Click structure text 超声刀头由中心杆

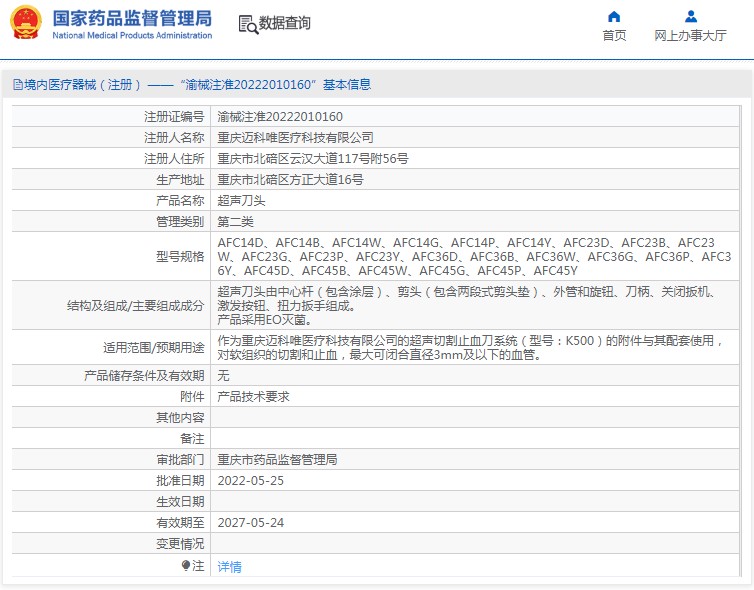[x=466, y=299]
